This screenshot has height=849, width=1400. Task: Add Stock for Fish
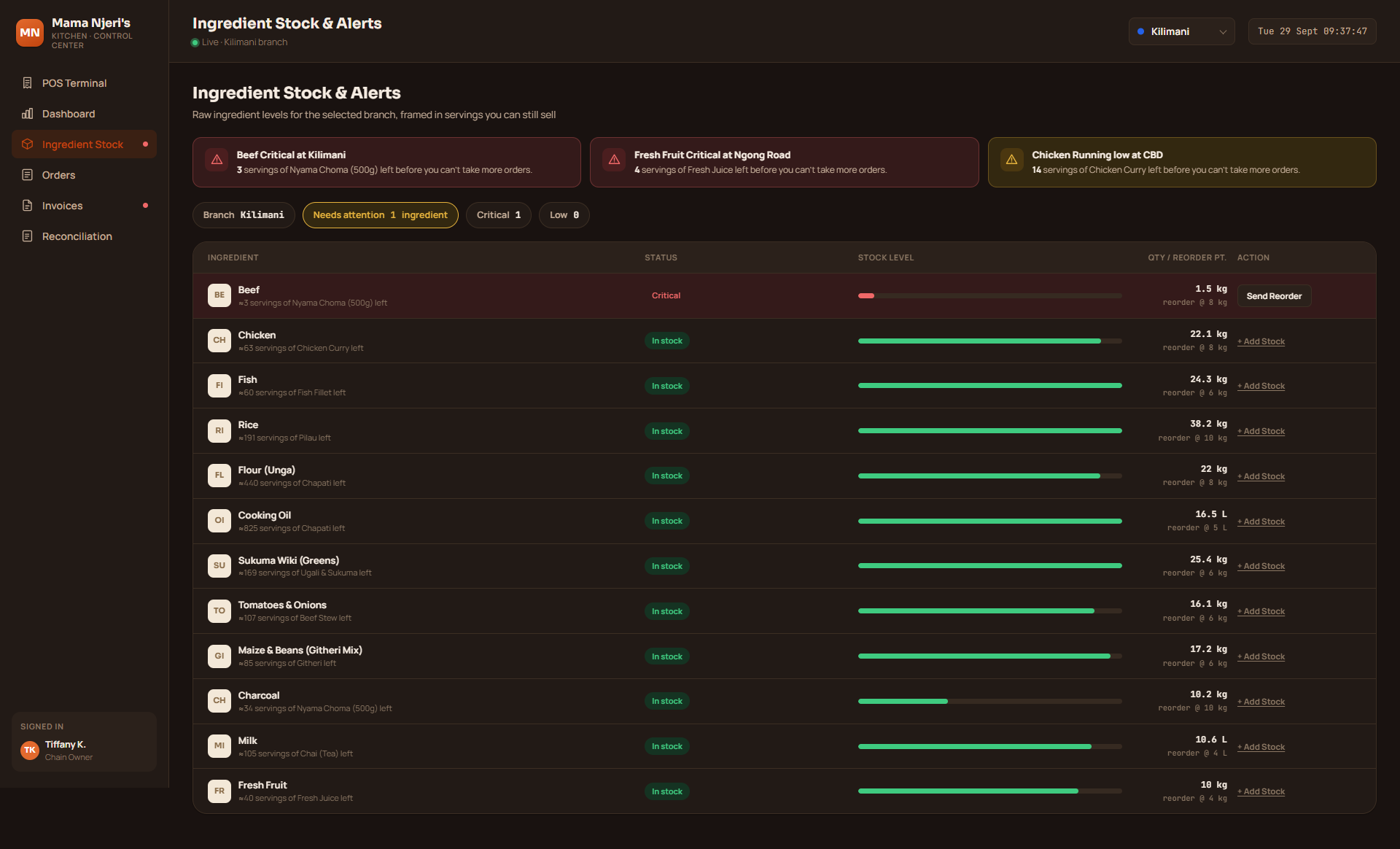pyautogui.click(x=1261, y=386)
